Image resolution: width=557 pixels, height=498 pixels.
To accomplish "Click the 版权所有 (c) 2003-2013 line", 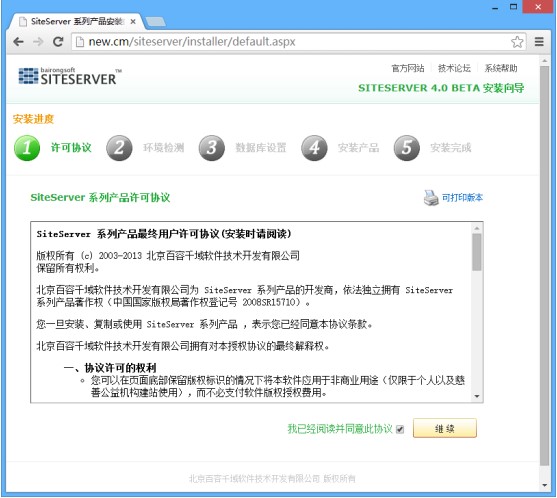I will [x=168, y=256].
